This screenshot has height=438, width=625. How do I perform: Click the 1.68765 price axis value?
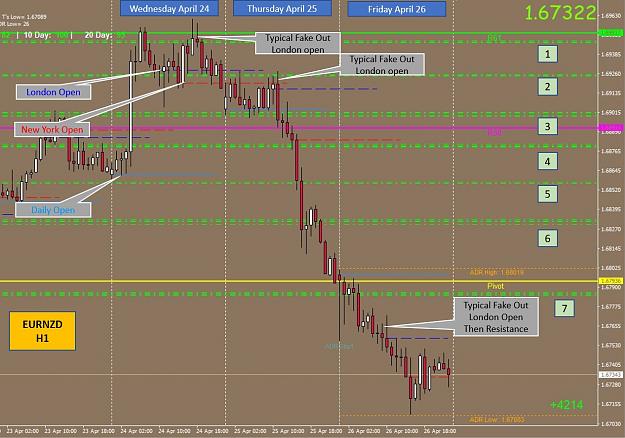pyautogui.click(x=611, y=151)
